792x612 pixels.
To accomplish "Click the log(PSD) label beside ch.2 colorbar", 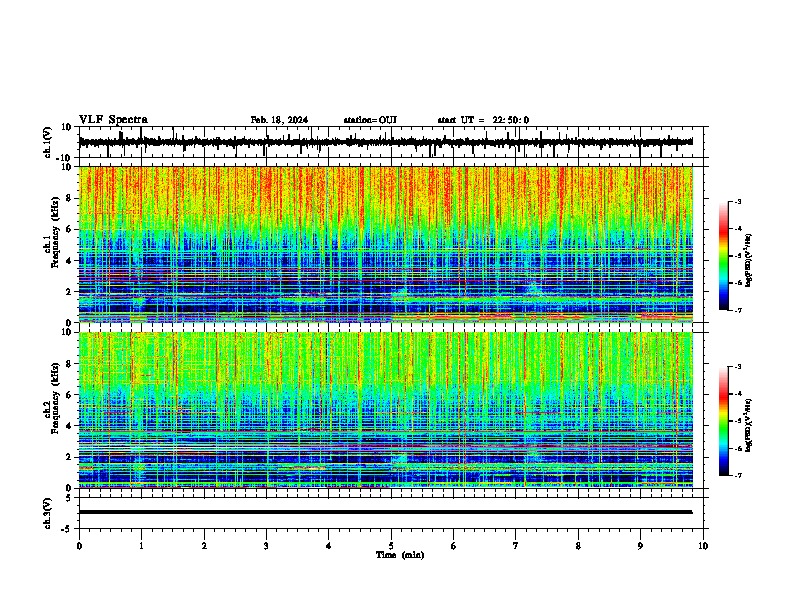I will tap(749, 425).
